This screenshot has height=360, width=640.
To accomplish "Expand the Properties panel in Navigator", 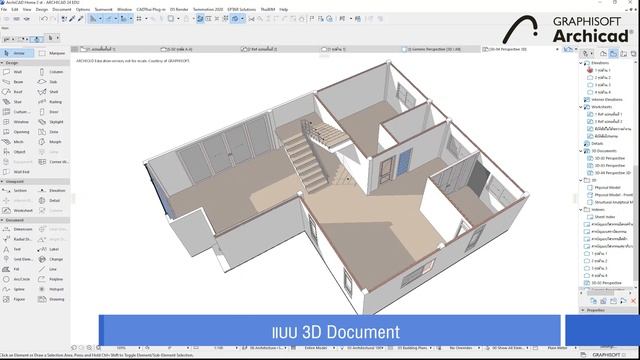I will tap(583, 310).
